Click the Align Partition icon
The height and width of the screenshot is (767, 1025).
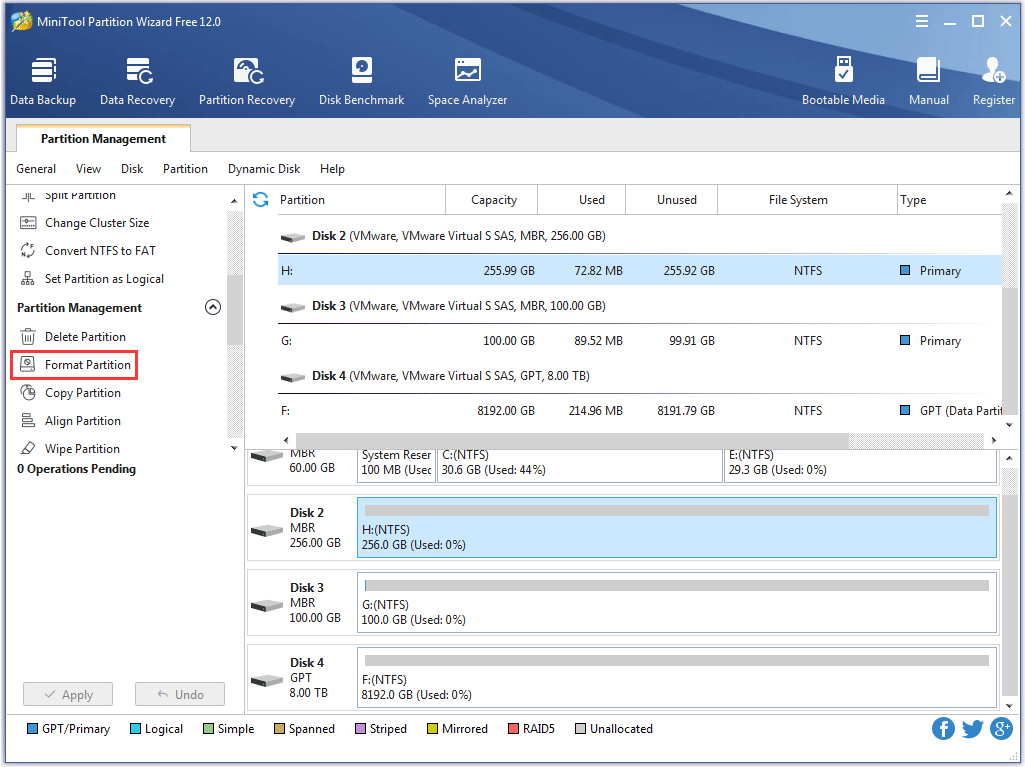pos(28,420)
